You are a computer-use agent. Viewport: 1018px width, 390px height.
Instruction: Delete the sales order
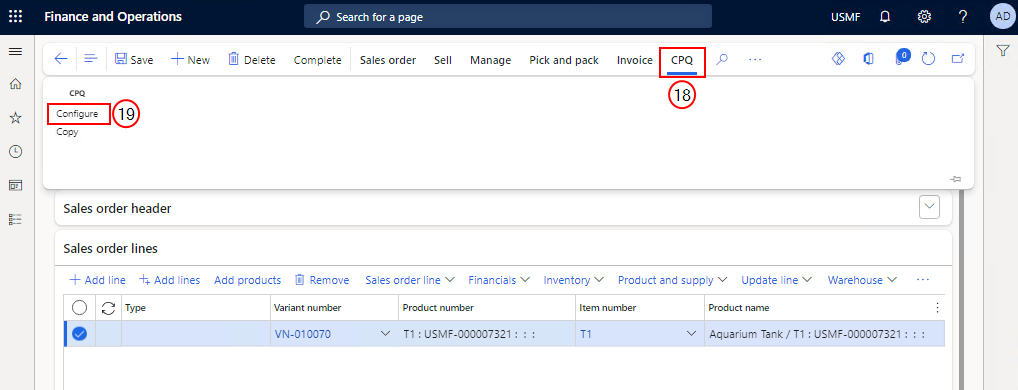[252, 60]
